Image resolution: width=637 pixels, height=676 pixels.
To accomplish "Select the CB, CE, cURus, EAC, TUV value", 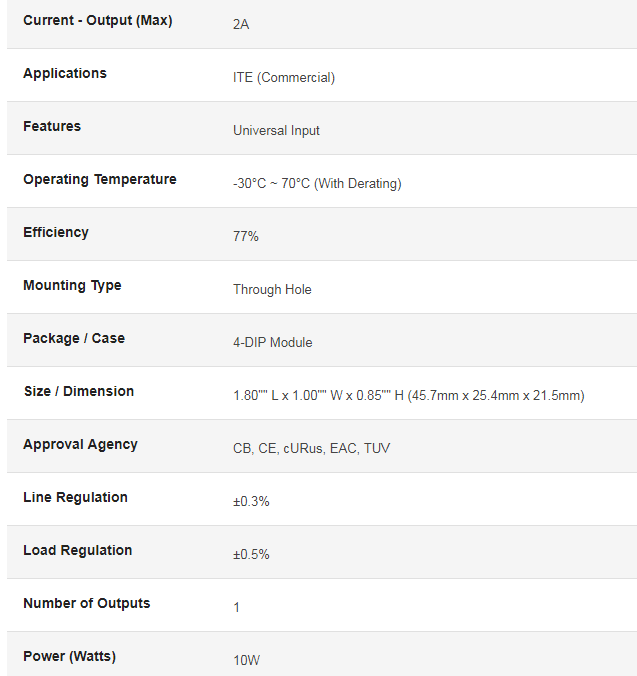I will [311, 449].
